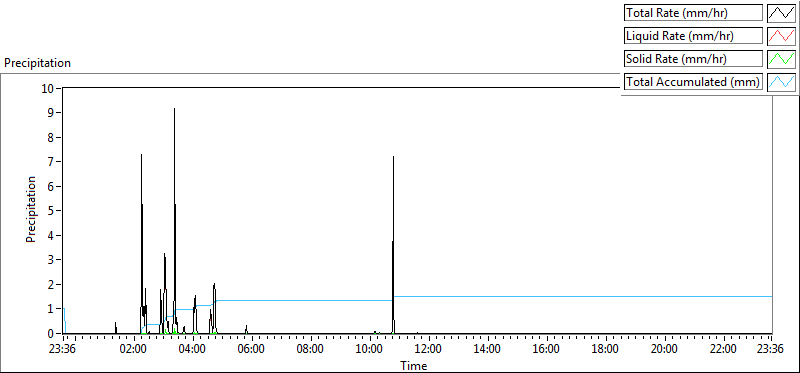This screenshot has width=800, height=373.
Task: Click the rate spike near 10:45
Action: click(393, 245)
